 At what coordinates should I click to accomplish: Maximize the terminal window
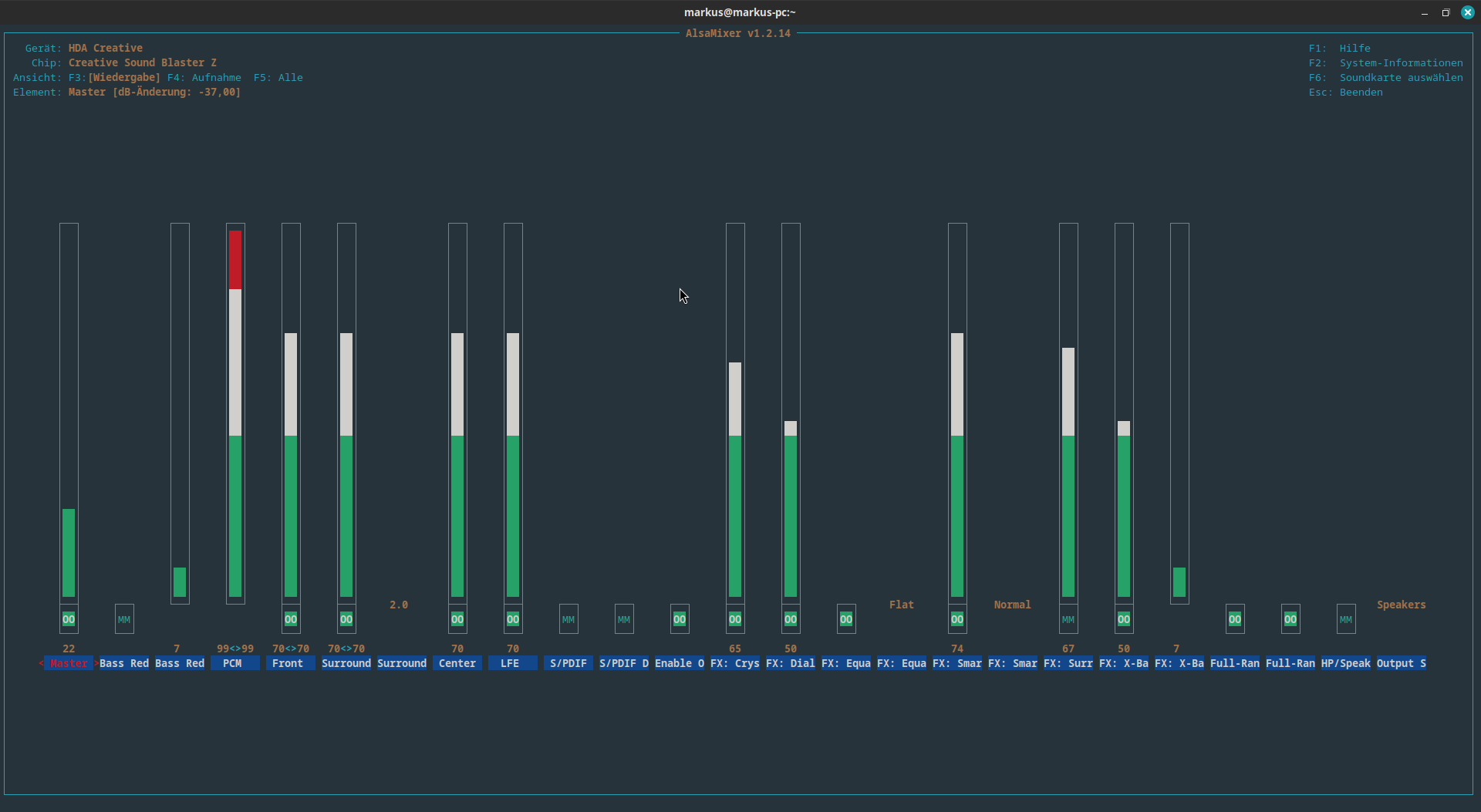pos(1446,12)
